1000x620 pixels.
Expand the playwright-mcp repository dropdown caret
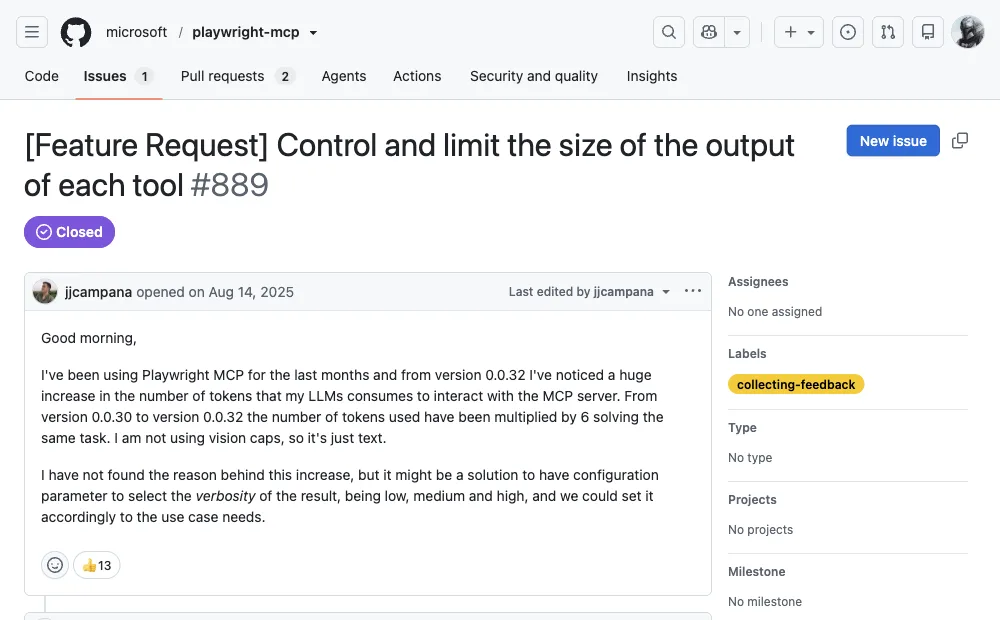coord(313,33)
